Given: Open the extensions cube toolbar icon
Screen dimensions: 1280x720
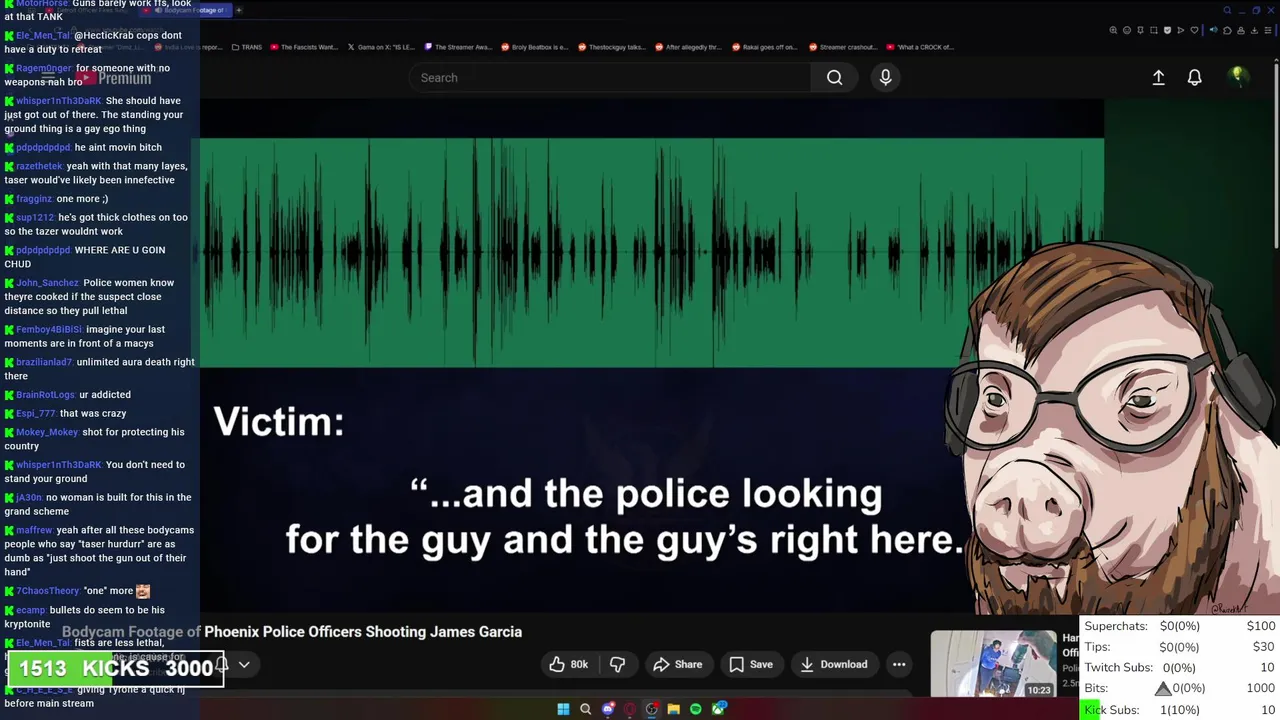Looking at the screenshot, I should tap(1227, 30).
